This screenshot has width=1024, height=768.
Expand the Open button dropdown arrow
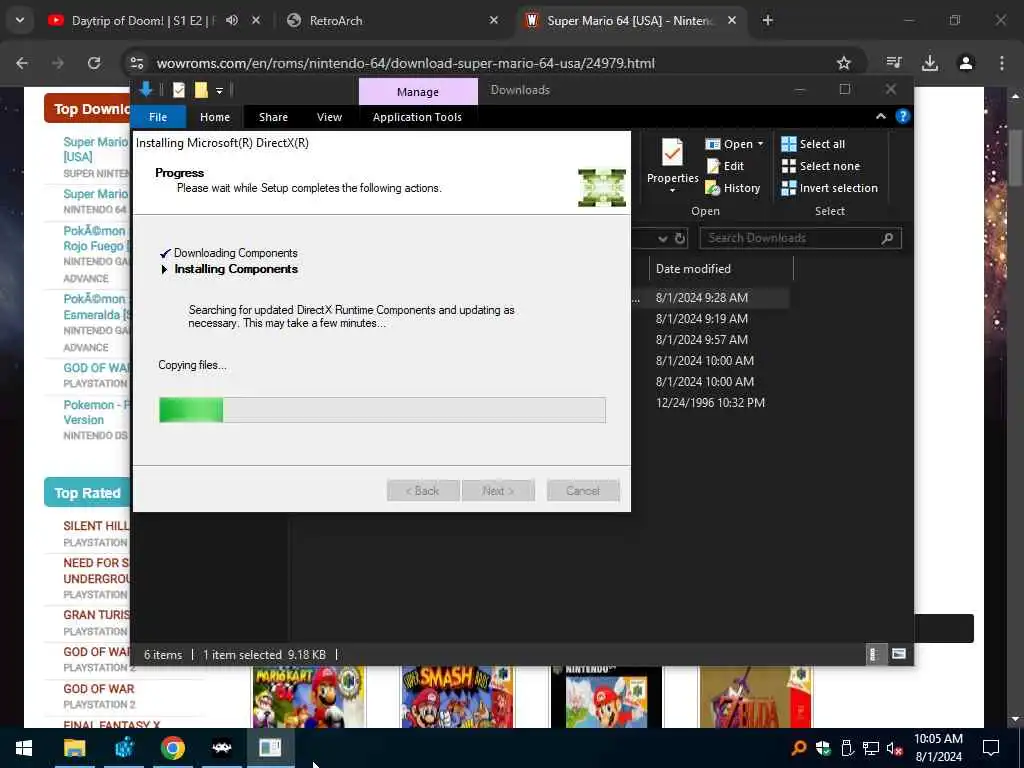(760, 144)
